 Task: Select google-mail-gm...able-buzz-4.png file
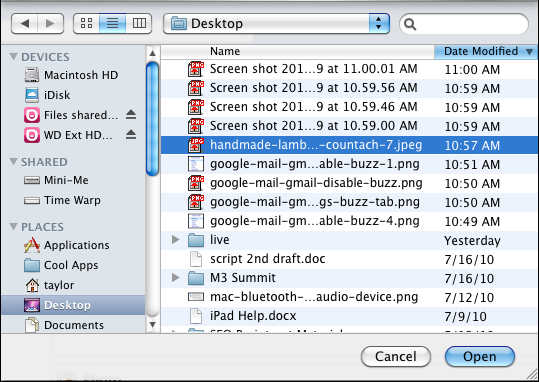click(x=350, y=221)
